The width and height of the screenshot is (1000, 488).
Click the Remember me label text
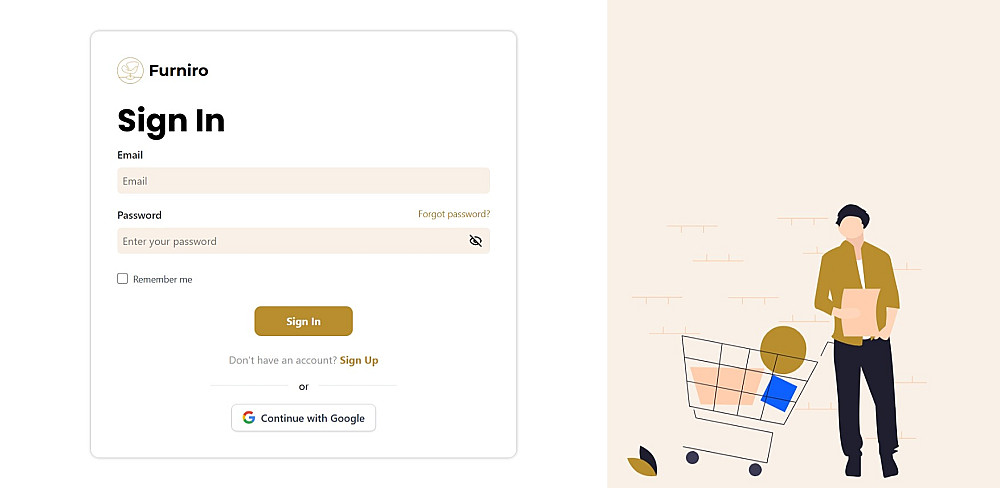(x=162, y=280)
